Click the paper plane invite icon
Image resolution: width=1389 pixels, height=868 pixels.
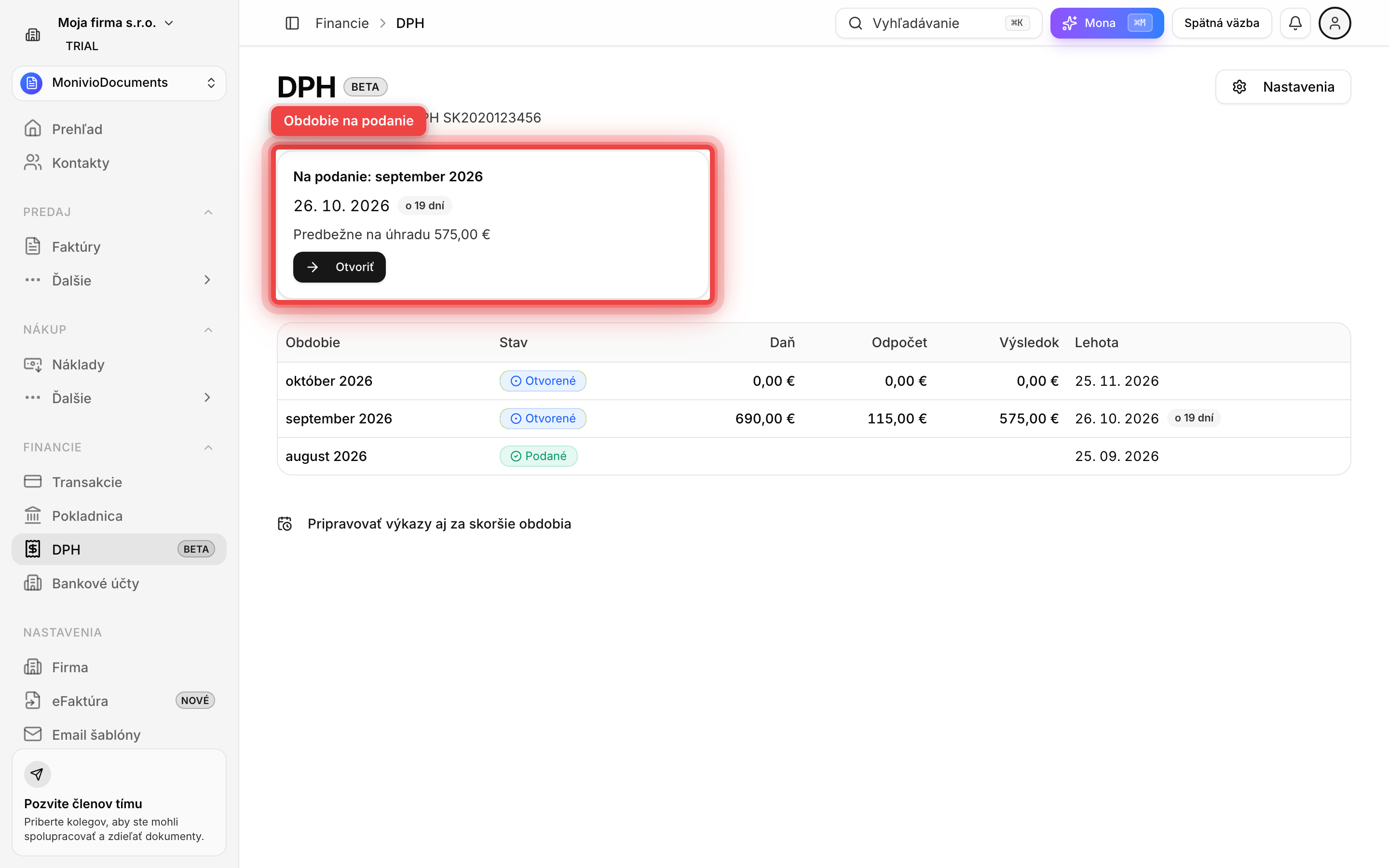(37, 774)
